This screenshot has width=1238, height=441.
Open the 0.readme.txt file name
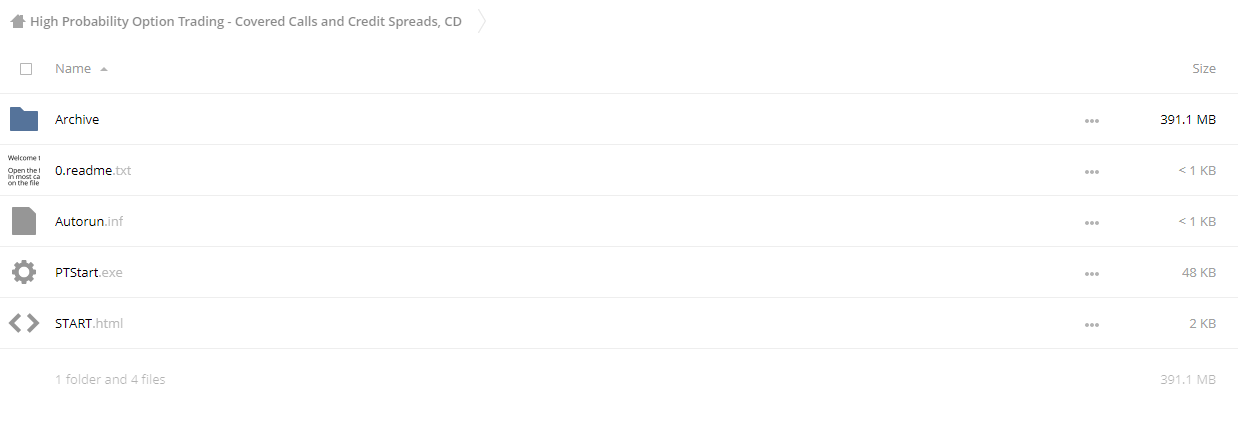pyautogui.click(x=93, y=170)
